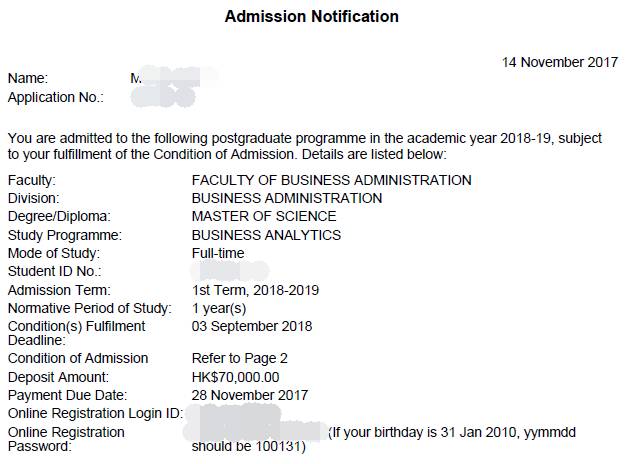Select the date 14 November 2017
This screenshot has width=636, height=464.
point(560,62)
